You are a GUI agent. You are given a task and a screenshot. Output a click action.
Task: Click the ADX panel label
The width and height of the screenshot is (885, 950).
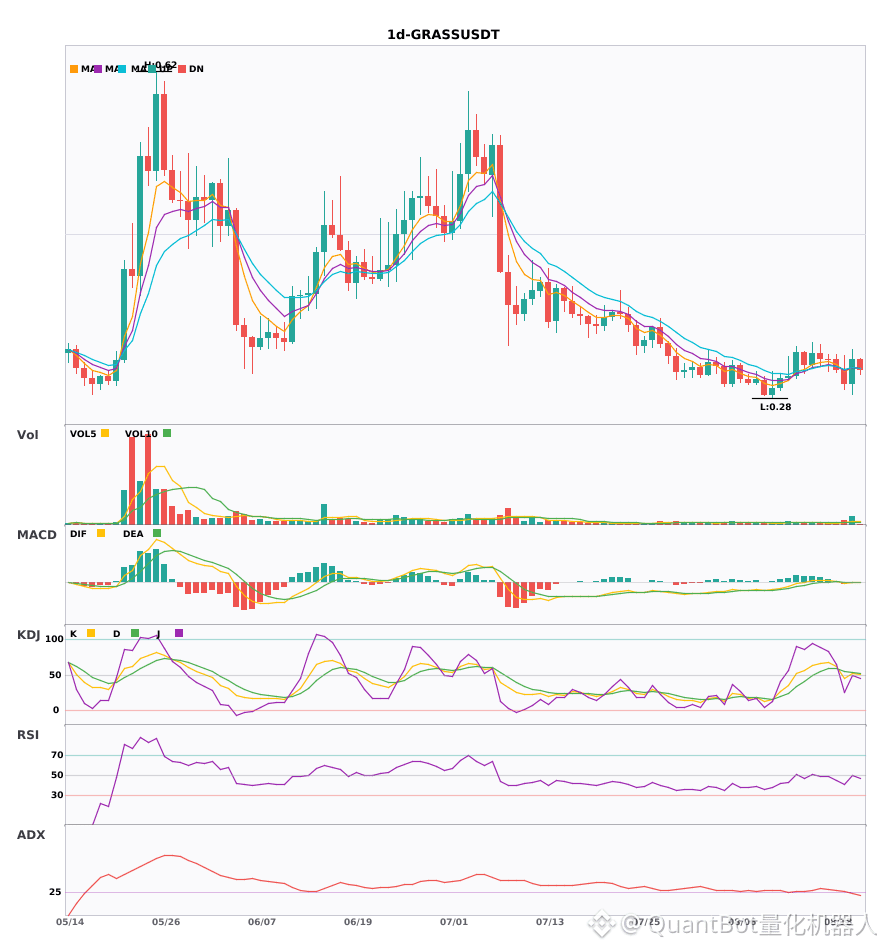click(31, 834)
